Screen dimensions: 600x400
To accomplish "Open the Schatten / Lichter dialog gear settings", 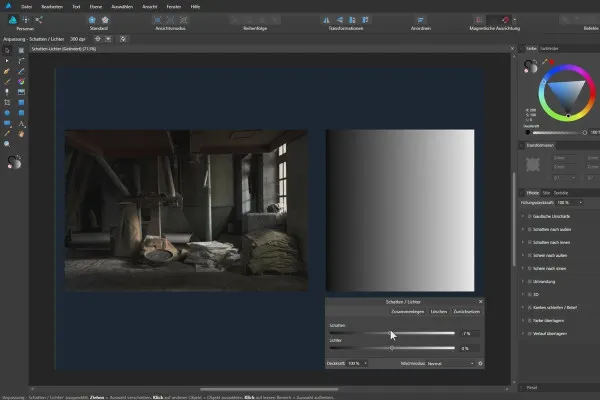I will [480, 363].
